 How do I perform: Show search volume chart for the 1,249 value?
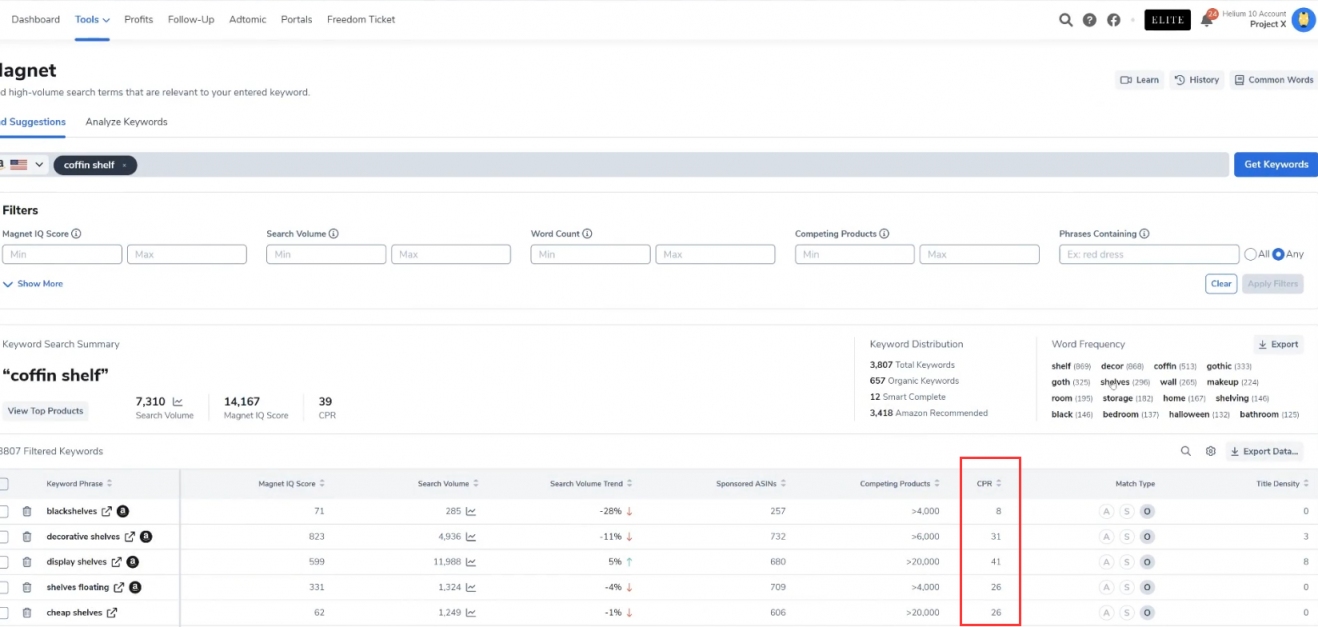pyautogui.click(x=471, y=613)
